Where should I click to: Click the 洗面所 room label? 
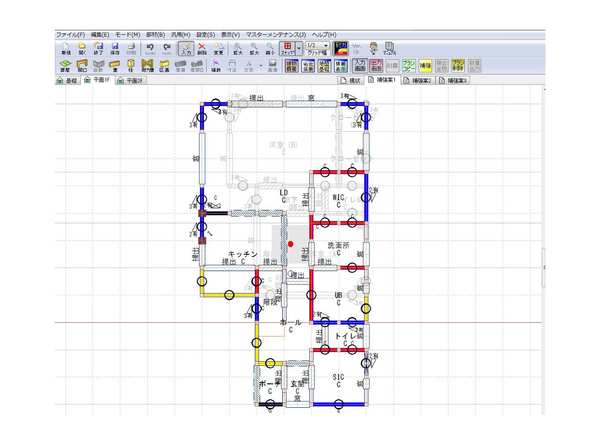(339, 245)
